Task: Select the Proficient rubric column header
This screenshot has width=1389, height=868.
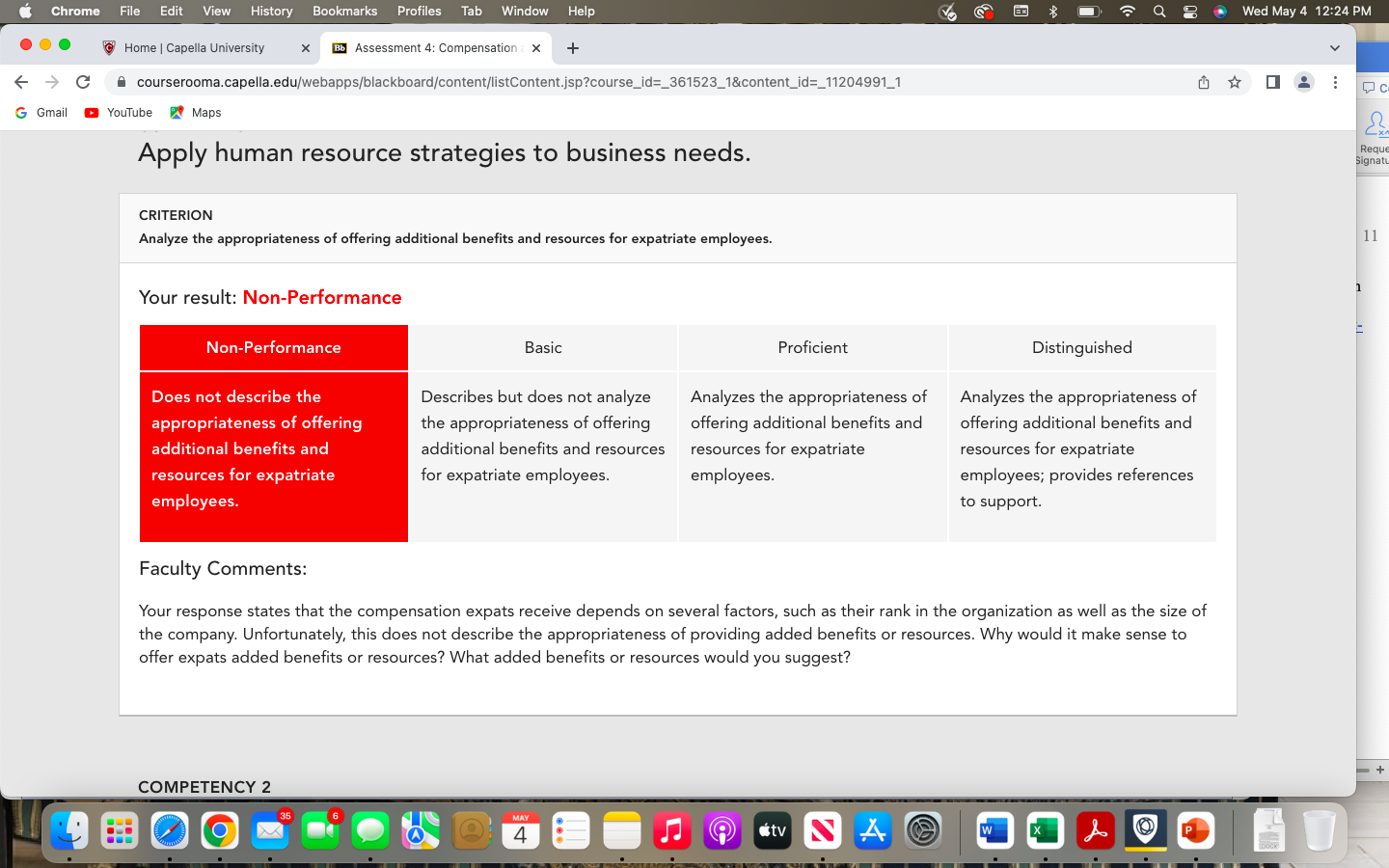Action: (x=813, y=347)
